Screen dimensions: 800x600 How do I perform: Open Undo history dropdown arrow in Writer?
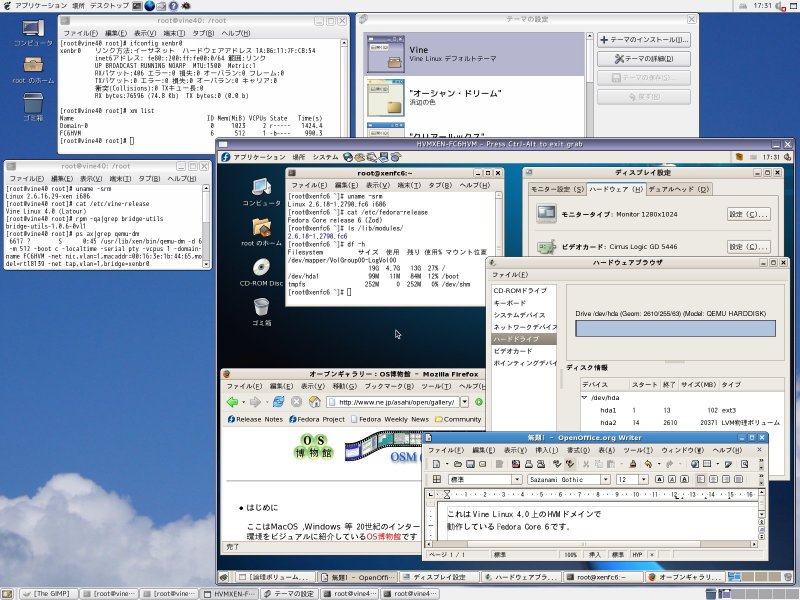pyautogui.click(x=659, y=464)
